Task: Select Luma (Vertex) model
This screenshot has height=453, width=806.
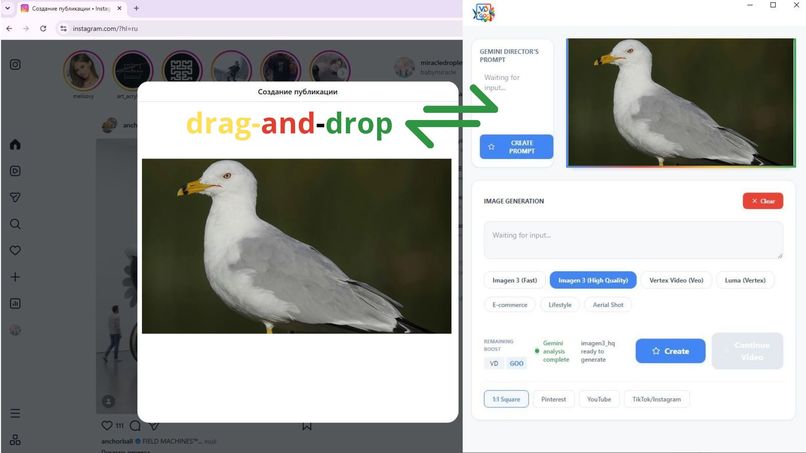Action: (x=745, y=280)
